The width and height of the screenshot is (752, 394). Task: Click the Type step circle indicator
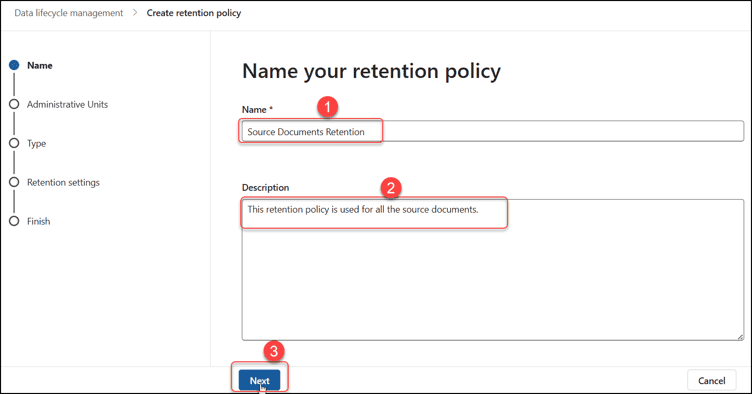14,143
